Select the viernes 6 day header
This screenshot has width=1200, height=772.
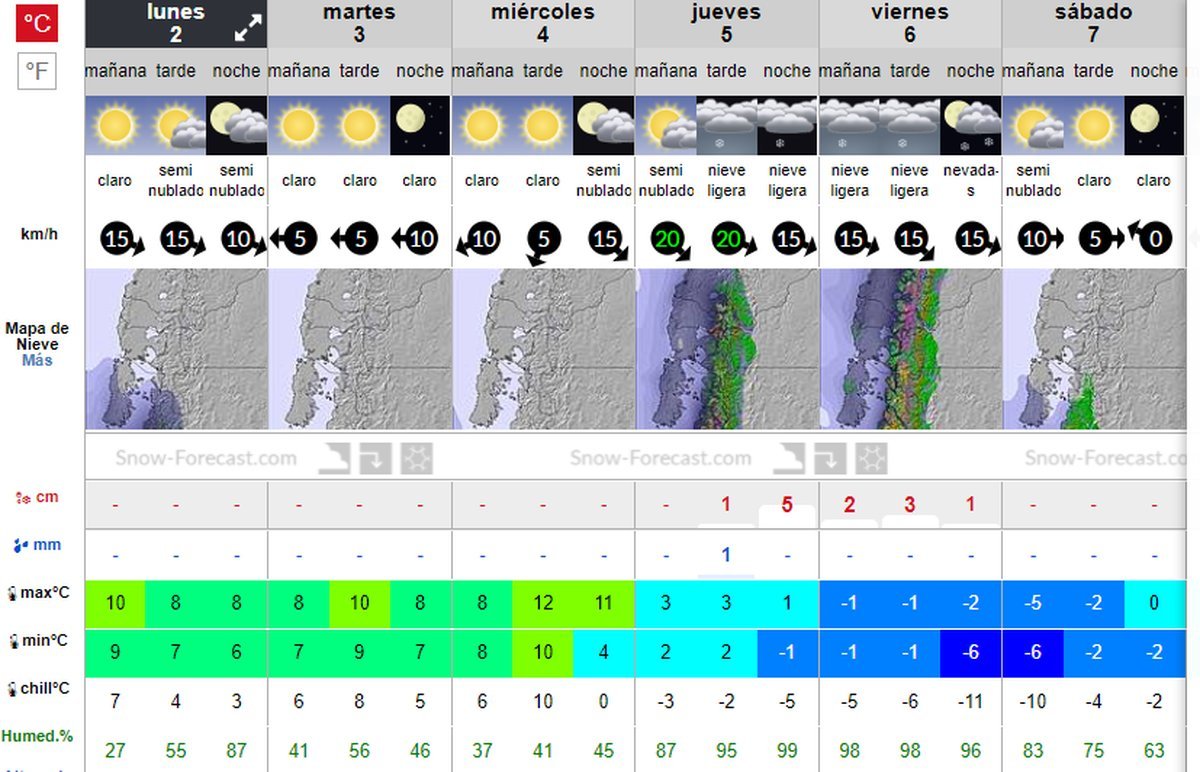pos(910,23)
